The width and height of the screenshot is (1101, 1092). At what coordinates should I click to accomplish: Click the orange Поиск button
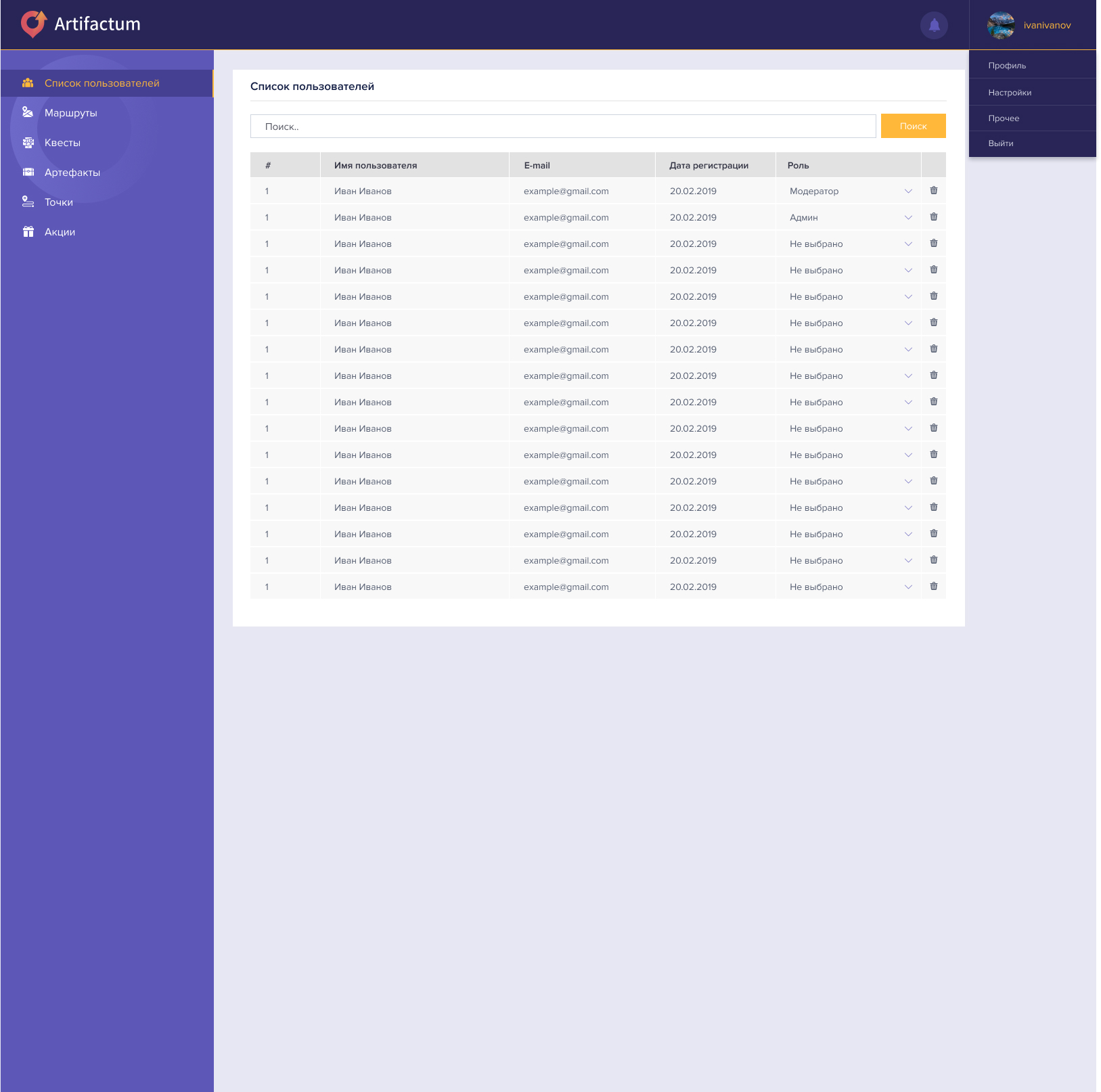(x=913, y=126)
